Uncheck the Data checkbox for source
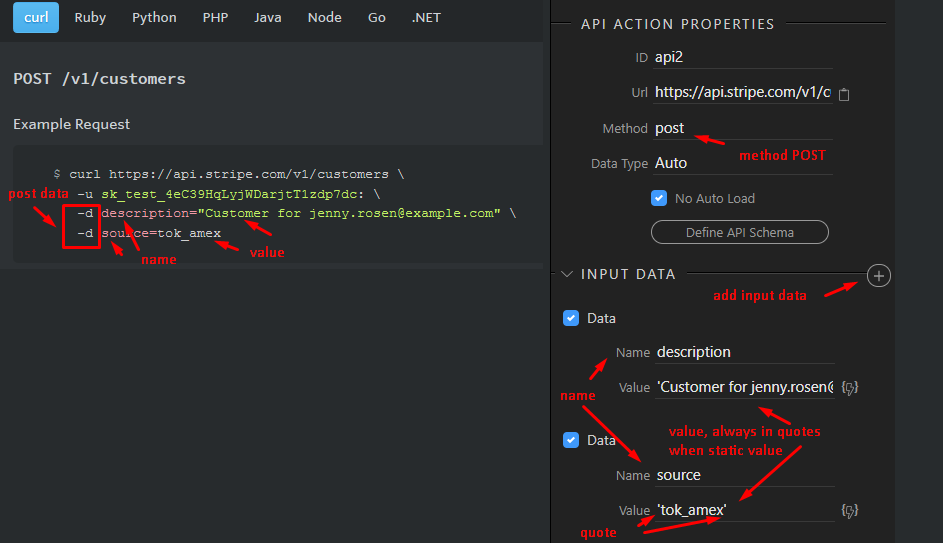This screenshot has height=543, width=943. point(571,440)
